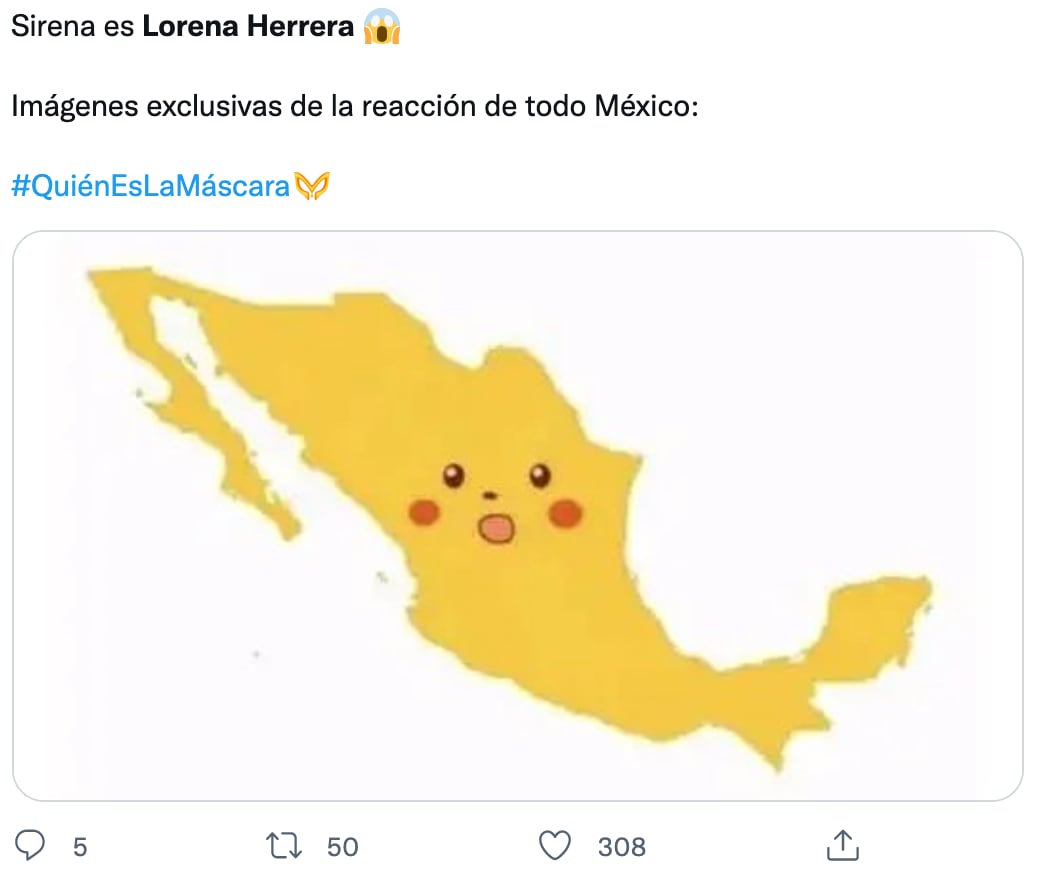Screen dimensions: 1046x890
Task: Click the retweet count of 50
Action: 342,847
